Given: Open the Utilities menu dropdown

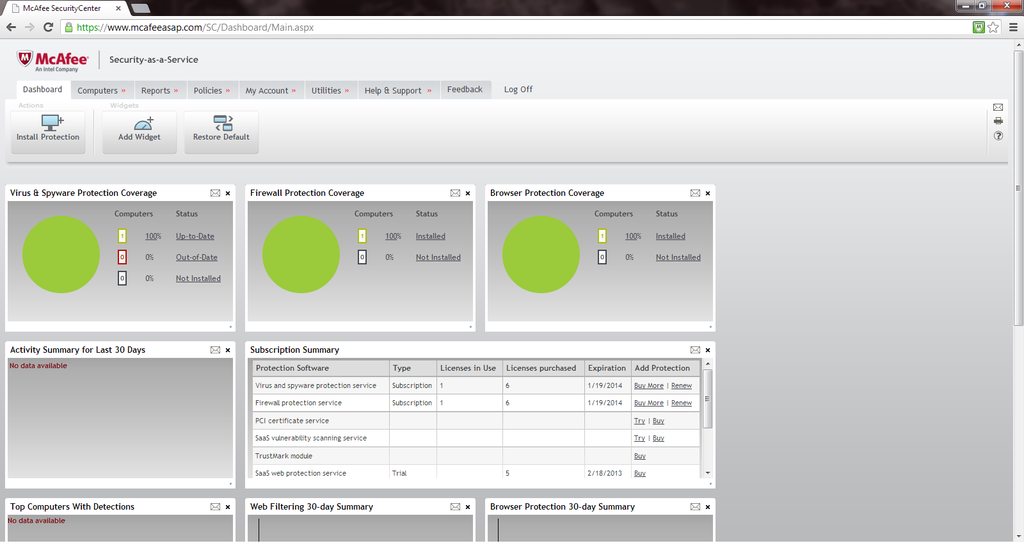Looking at the screenshot, I should point(330,91).
